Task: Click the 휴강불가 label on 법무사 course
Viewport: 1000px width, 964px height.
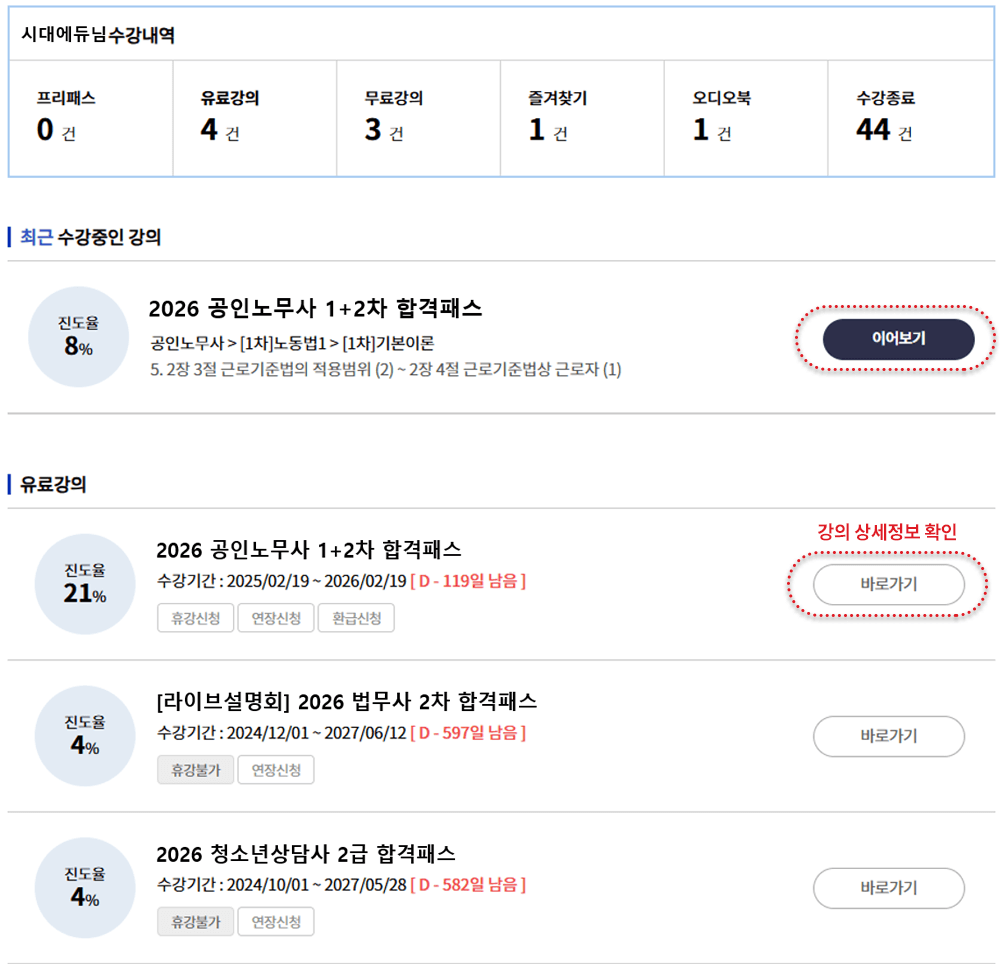Action: (x=196, y=770)
